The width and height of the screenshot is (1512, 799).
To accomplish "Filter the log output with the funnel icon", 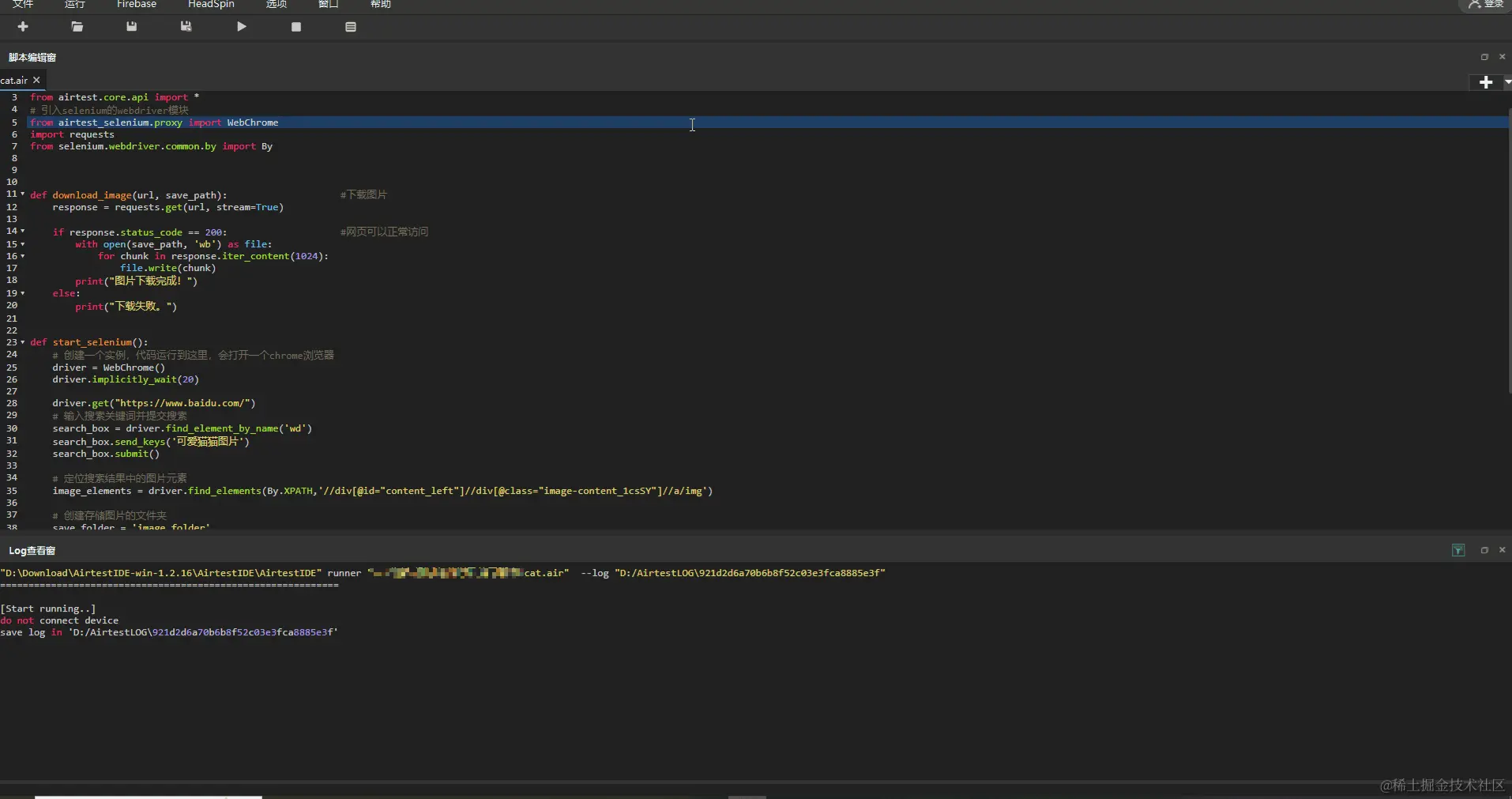I will 1458,550.
